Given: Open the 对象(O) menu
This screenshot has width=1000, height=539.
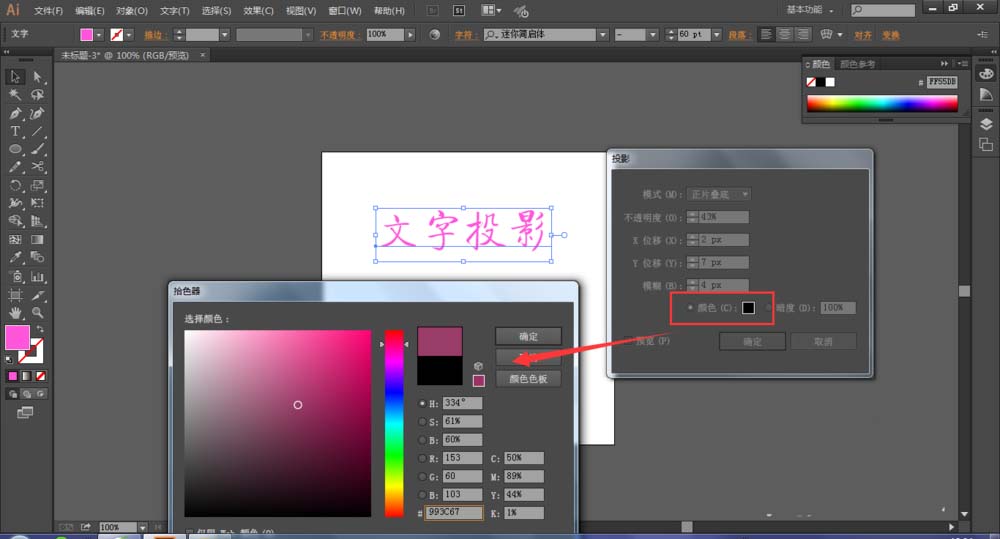Looking at the screenshot, I should 131,11.
